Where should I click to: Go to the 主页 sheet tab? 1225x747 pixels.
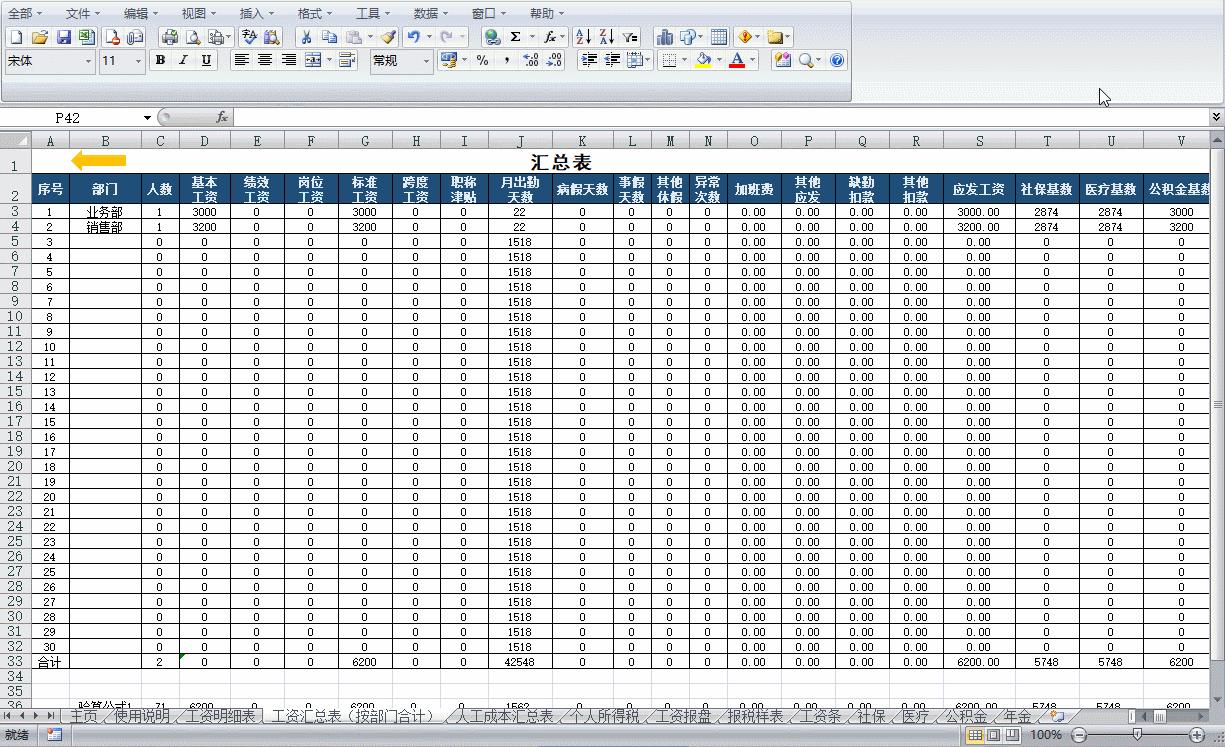(x=84, y=716)
